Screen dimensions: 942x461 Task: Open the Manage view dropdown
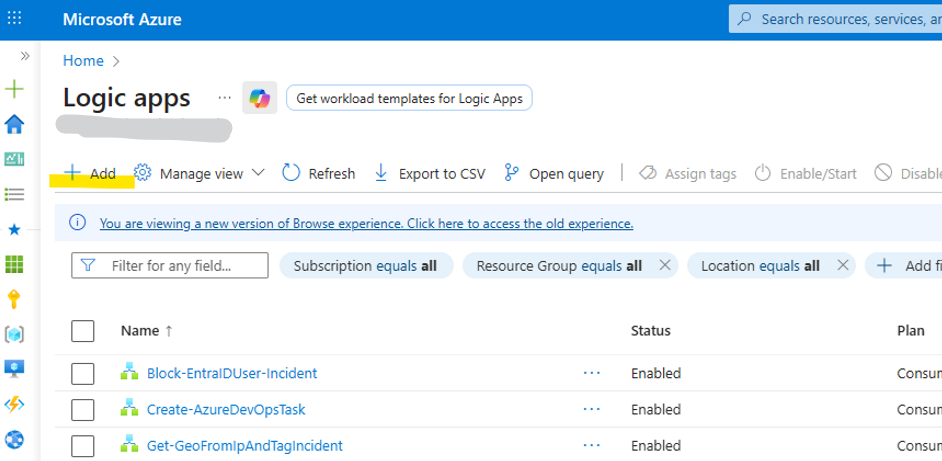pyautogui.click(x=199, y=174)
